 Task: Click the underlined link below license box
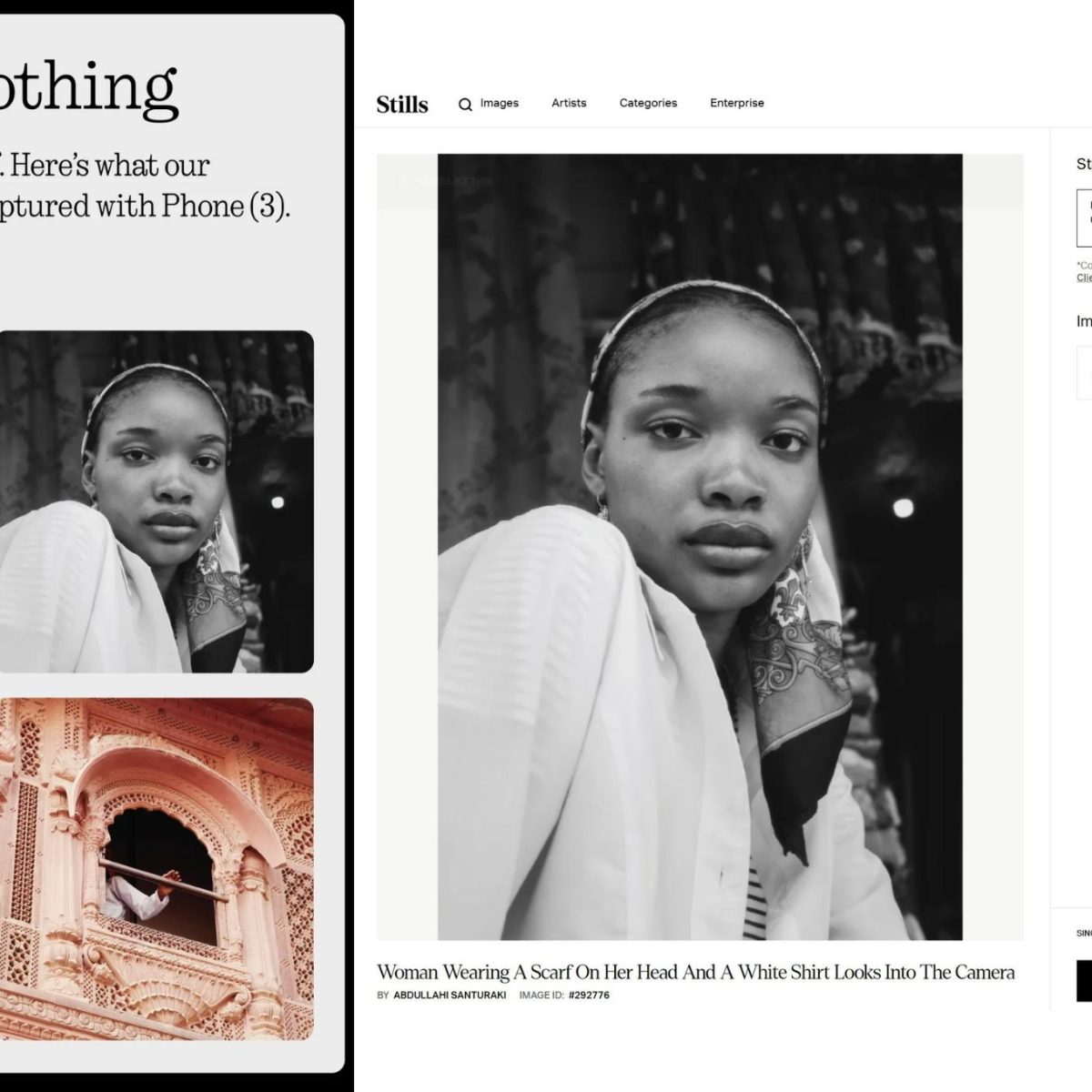(x=1084, y=278)
